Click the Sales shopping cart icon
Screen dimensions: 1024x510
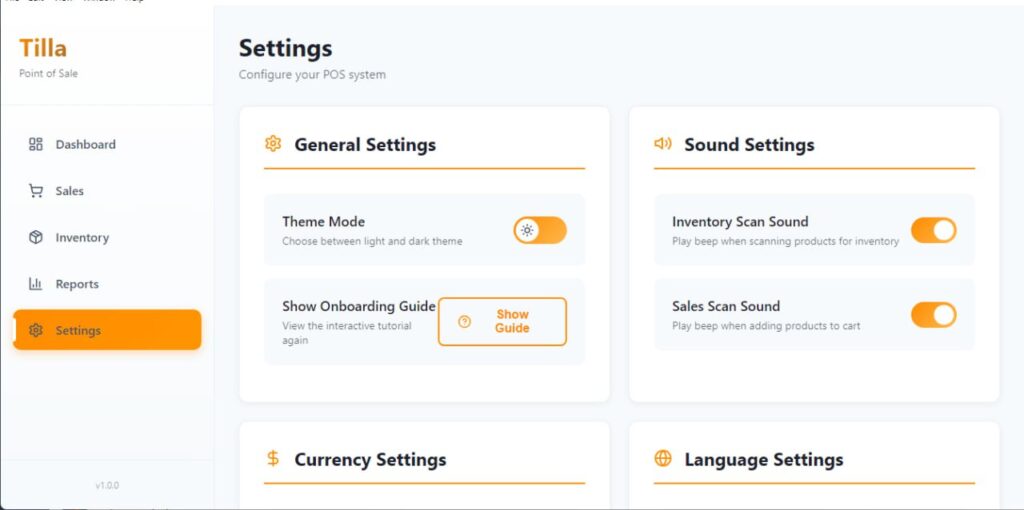point(36,191)
